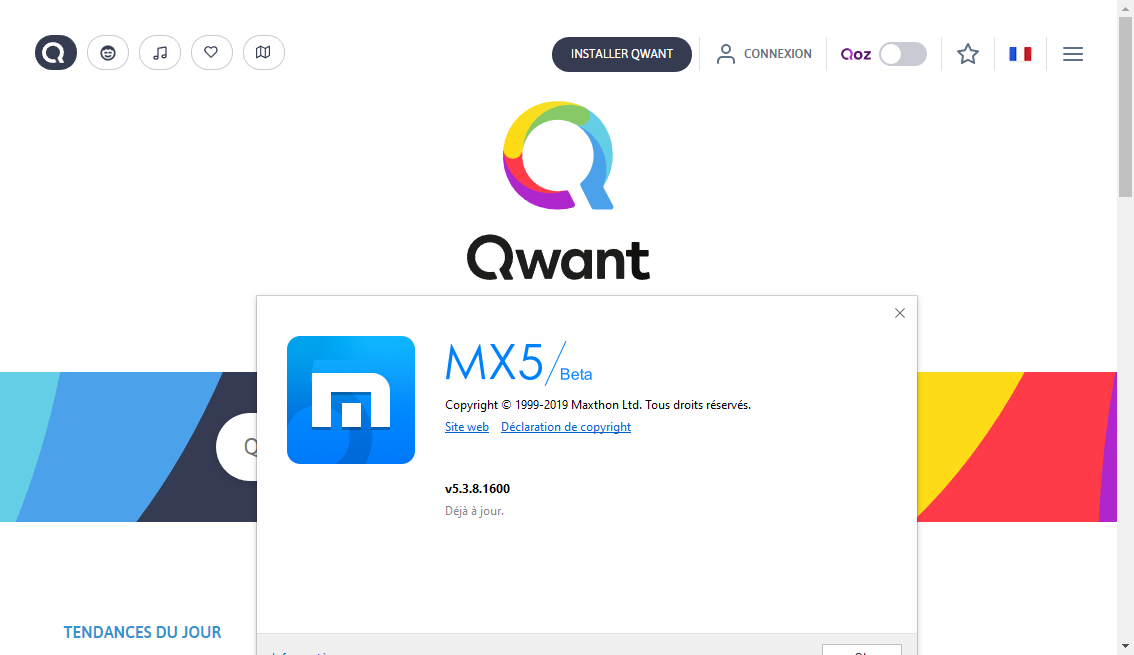
Task: Open Qwant Junior via the smiley icon
Action: (x=108, y=53)
